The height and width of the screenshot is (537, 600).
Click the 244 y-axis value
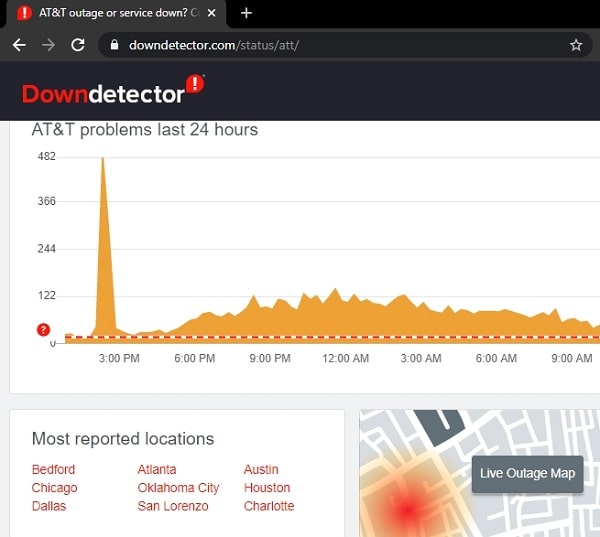coord(47,249)
